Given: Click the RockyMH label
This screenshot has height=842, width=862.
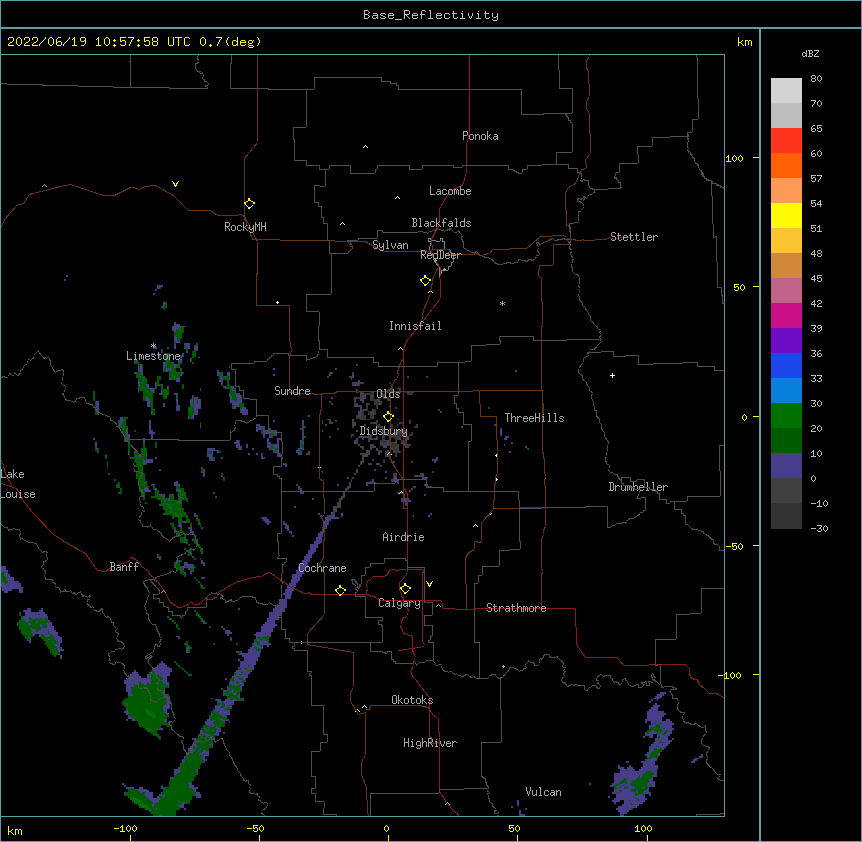Looking at the screenshot, I should point(245,227).
